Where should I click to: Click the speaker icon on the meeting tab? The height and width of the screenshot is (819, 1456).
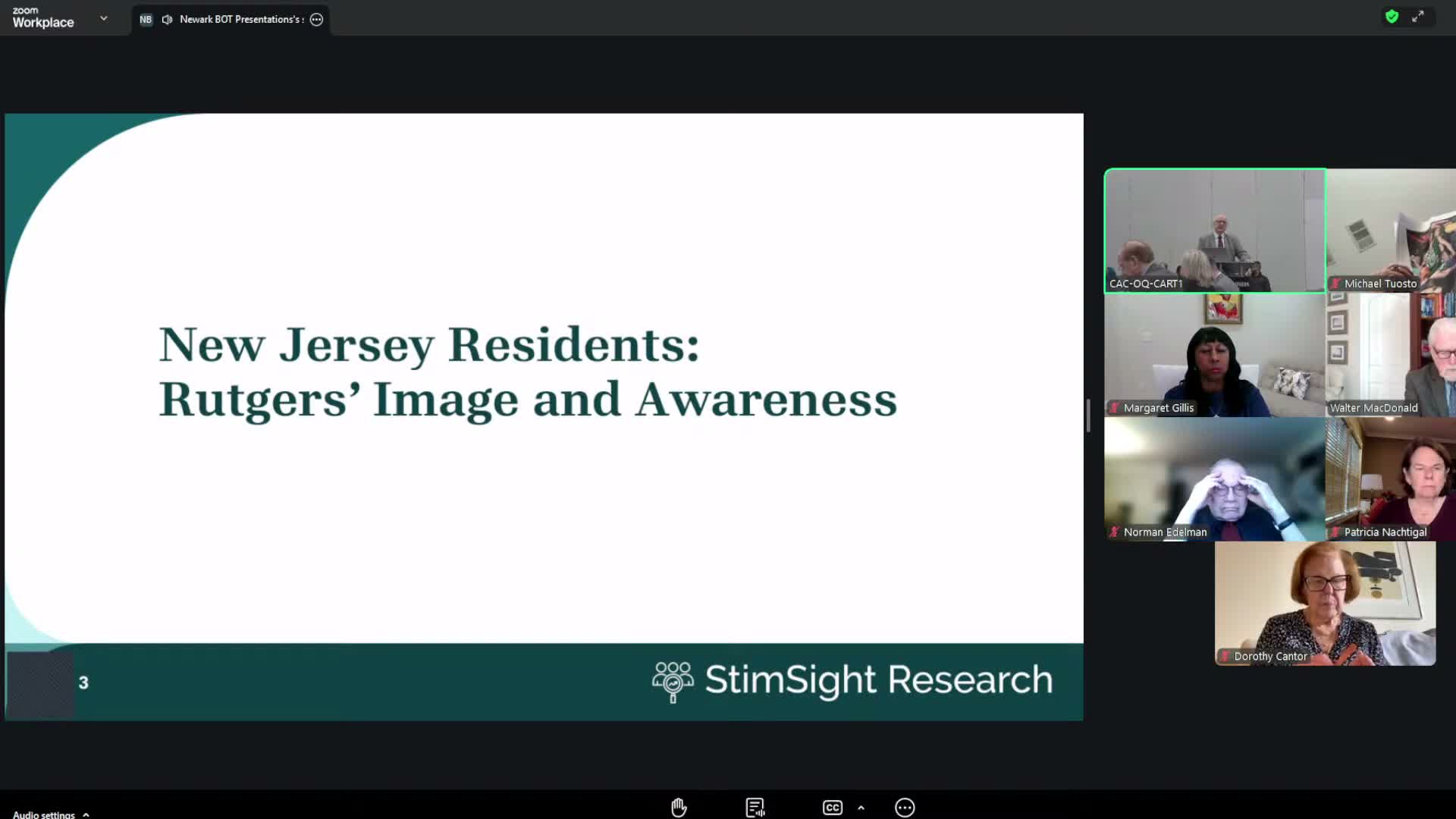click(x=167, y=19)
